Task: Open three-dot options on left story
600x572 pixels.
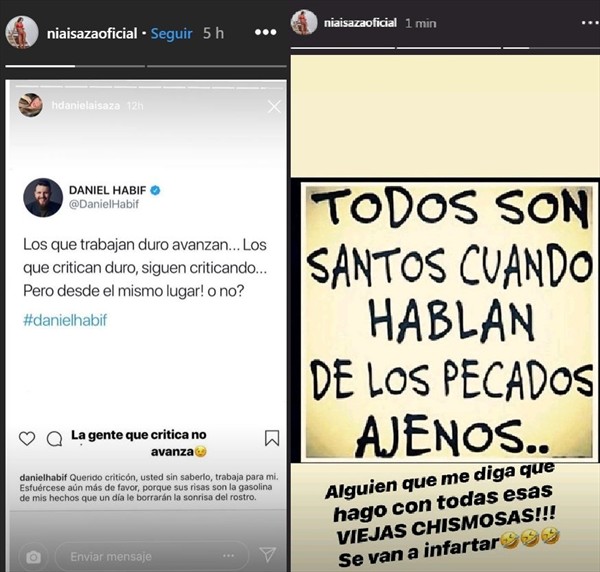Action: click(x=266, y=33)
